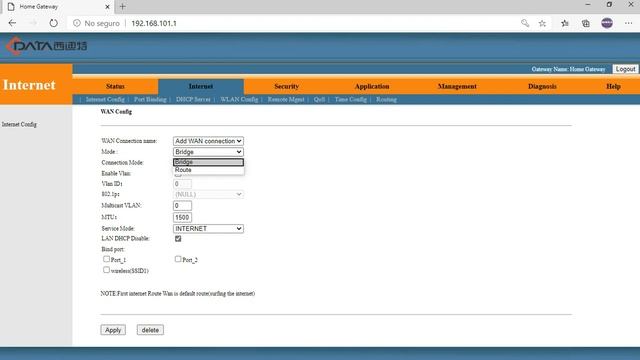640x360 pixels.
Task: Click 'Gateway Name: Home Gateway' text
Action: 568,69
